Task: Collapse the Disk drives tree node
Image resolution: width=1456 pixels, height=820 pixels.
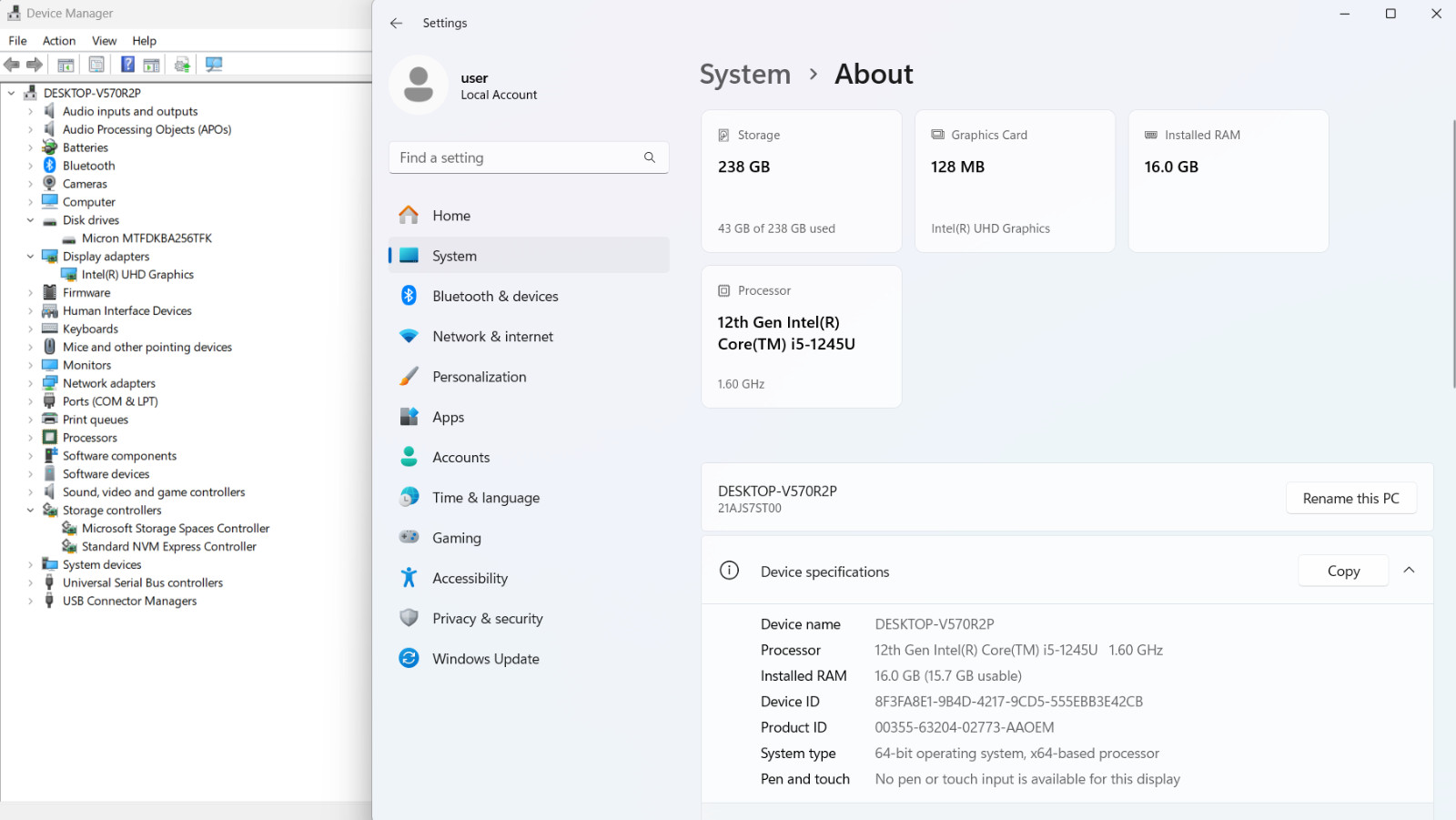Action: [30, 220]
